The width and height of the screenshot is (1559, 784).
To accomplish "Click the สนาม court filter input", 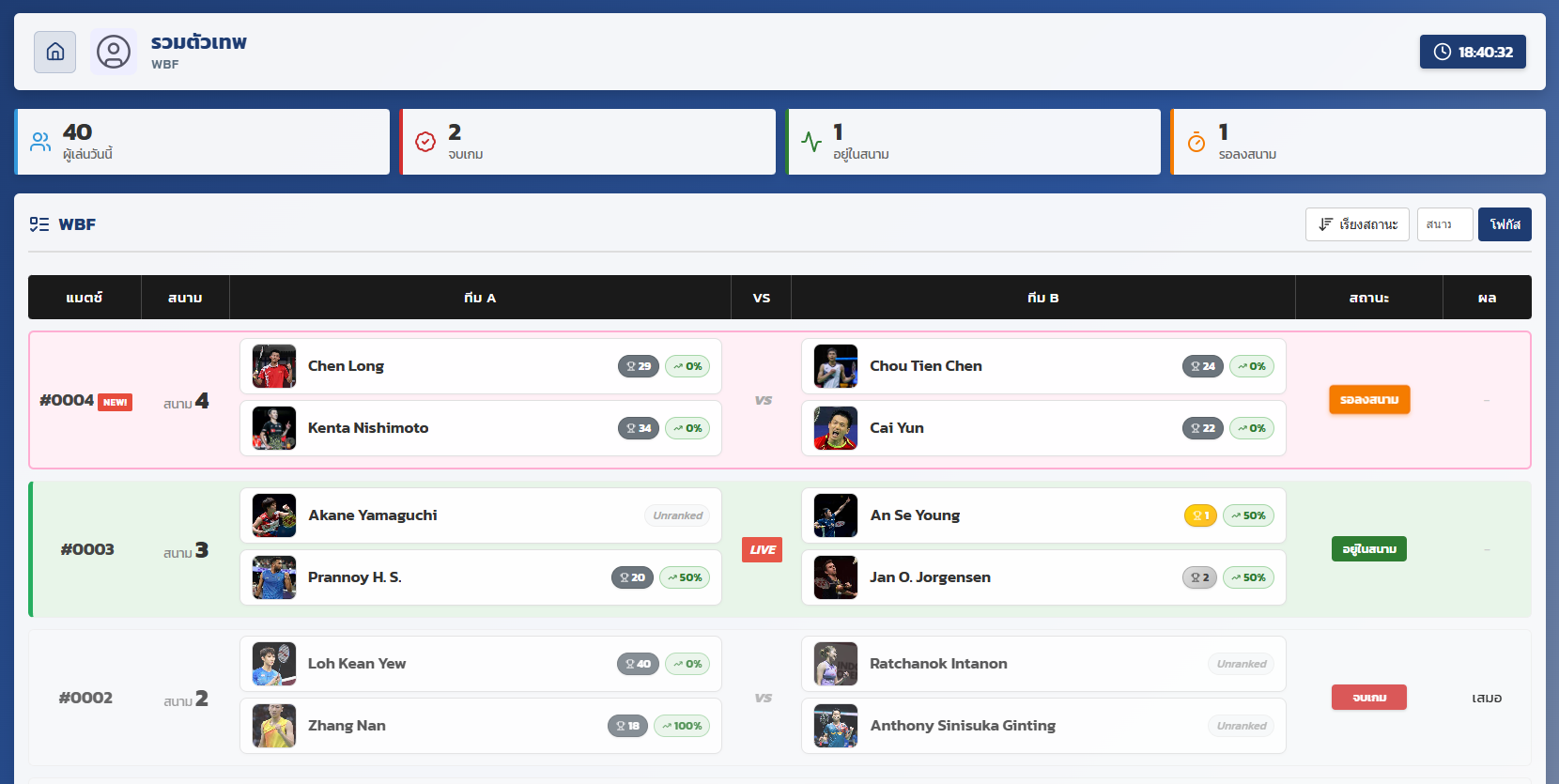I will 1444,224.
